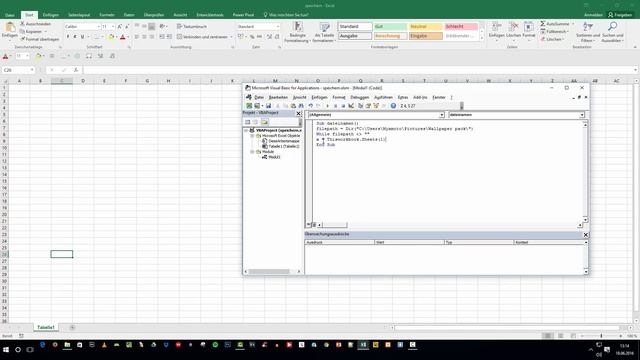Image resolution: width=640 pixels, height=360 pixels.
Task: Select the Tabelle1 sheet tab
Action: tap(46, 327)
